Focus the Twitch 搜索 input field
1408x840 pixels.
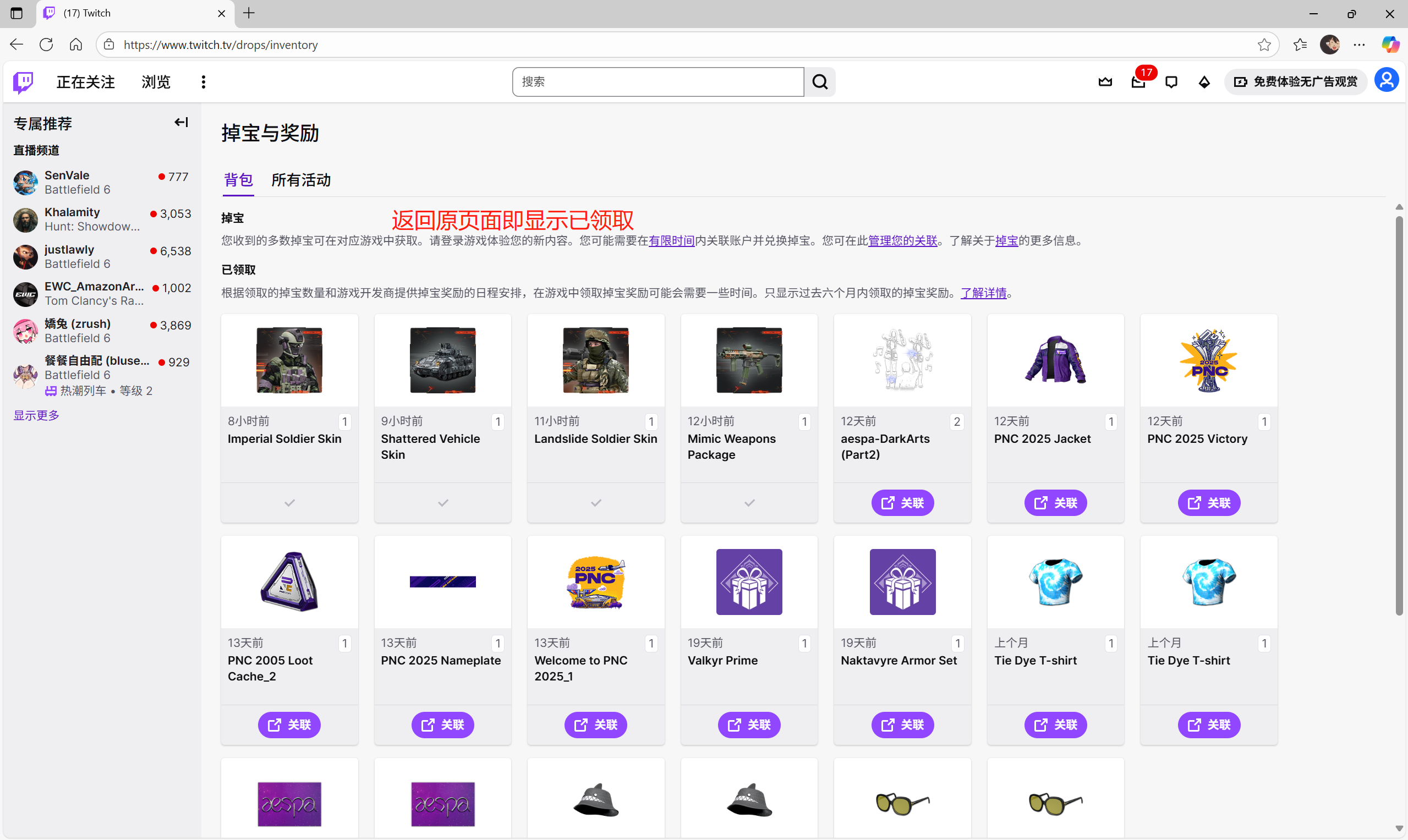point(658,82)
